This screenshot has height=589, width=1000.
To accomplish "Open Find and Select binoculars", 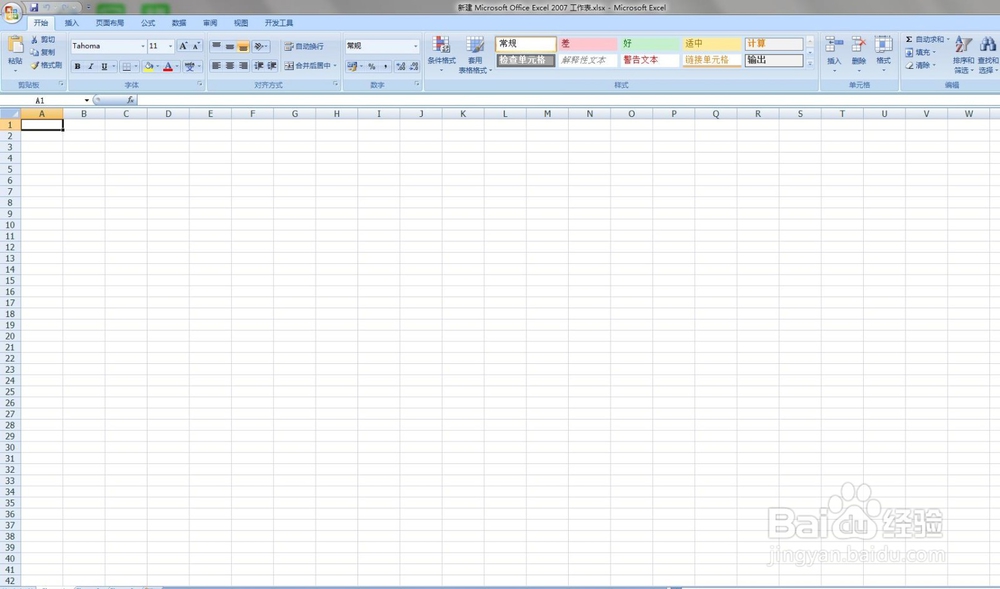I will click(x=988, y=54).
